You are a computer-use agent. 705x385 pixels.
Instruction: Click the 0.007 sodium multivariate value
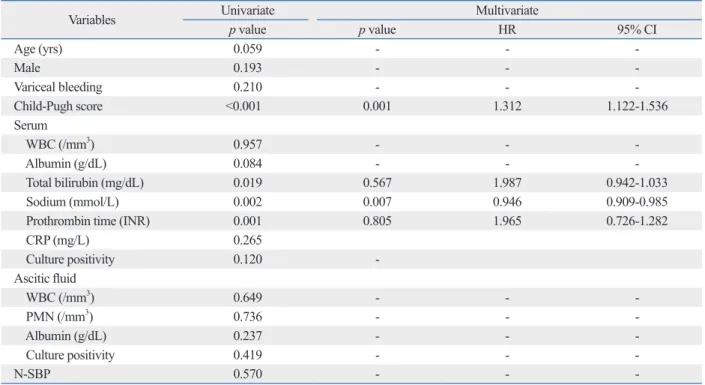(377, 202)
